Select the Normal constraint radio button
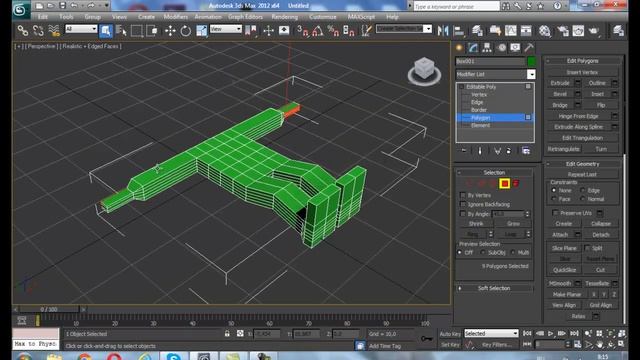Image resolution: width=640 pixels, height=360 pixels. click(x=582, y=199)
